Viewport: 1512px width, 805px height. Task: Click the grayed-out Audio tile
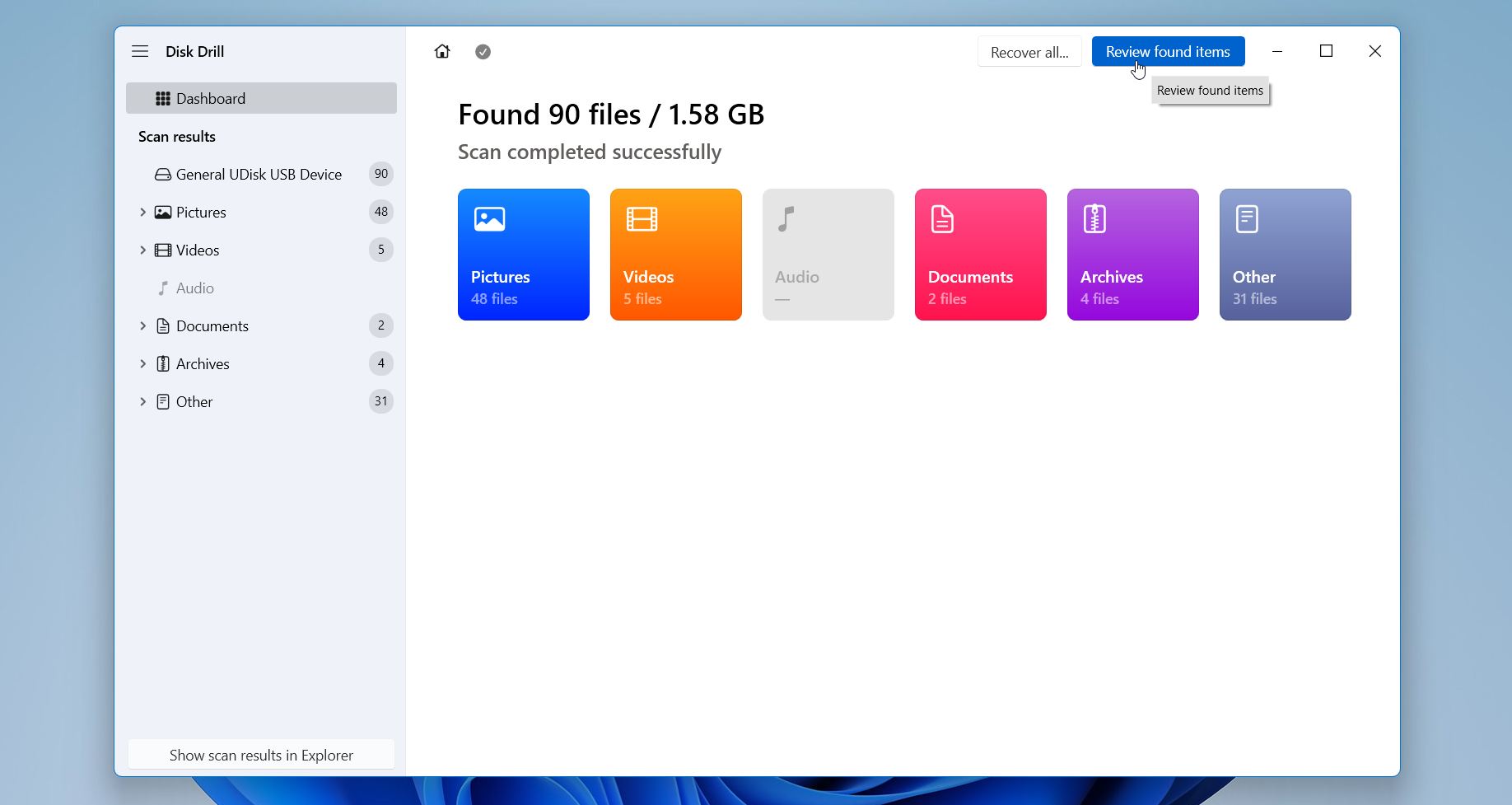(828, 255)
